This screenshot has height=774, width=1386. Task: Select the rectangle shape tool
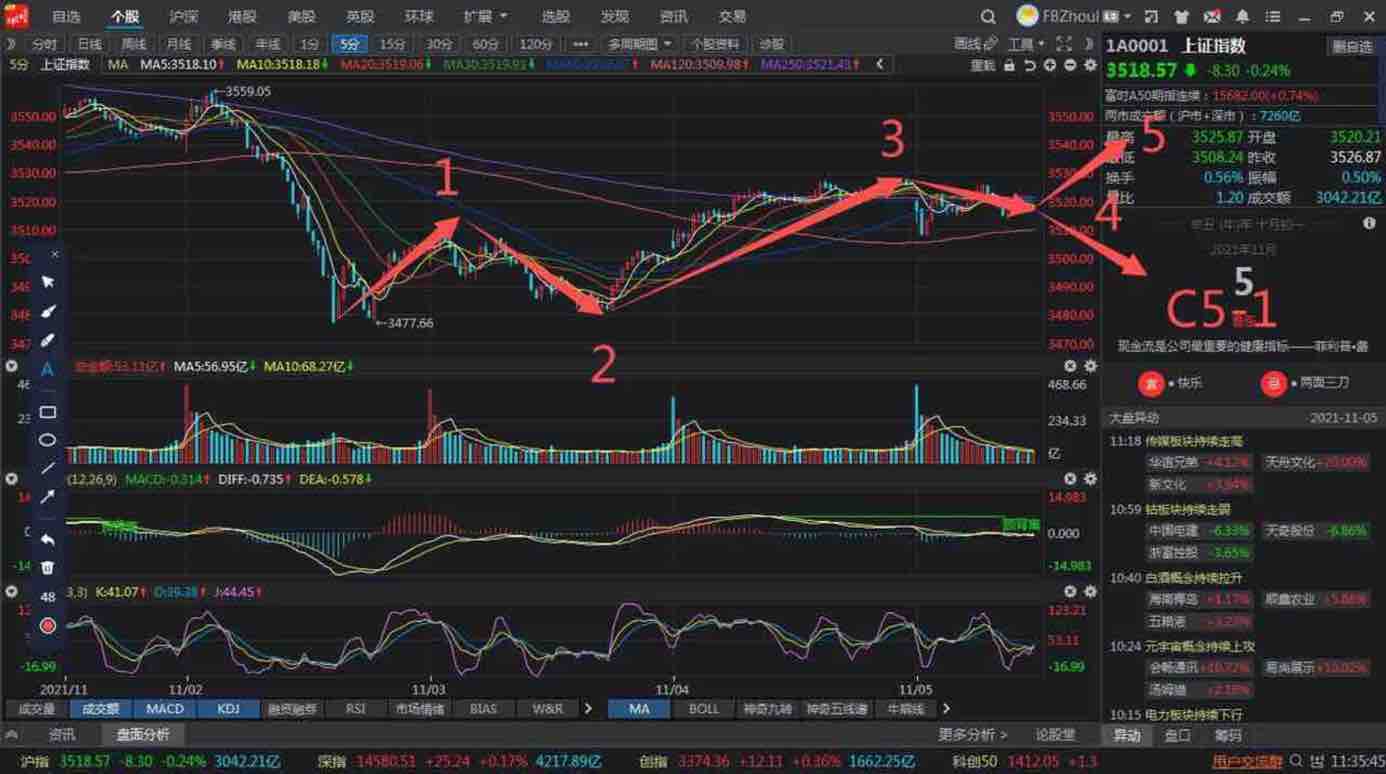coord(47,412)
